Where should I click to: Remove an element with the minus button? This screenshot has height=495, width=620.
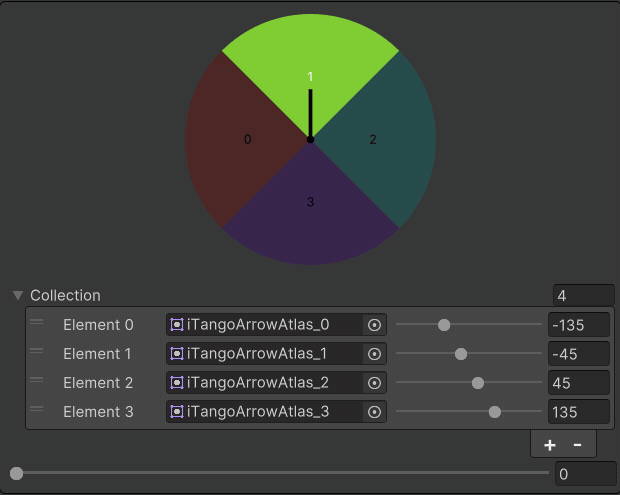[x=577, y=445]
